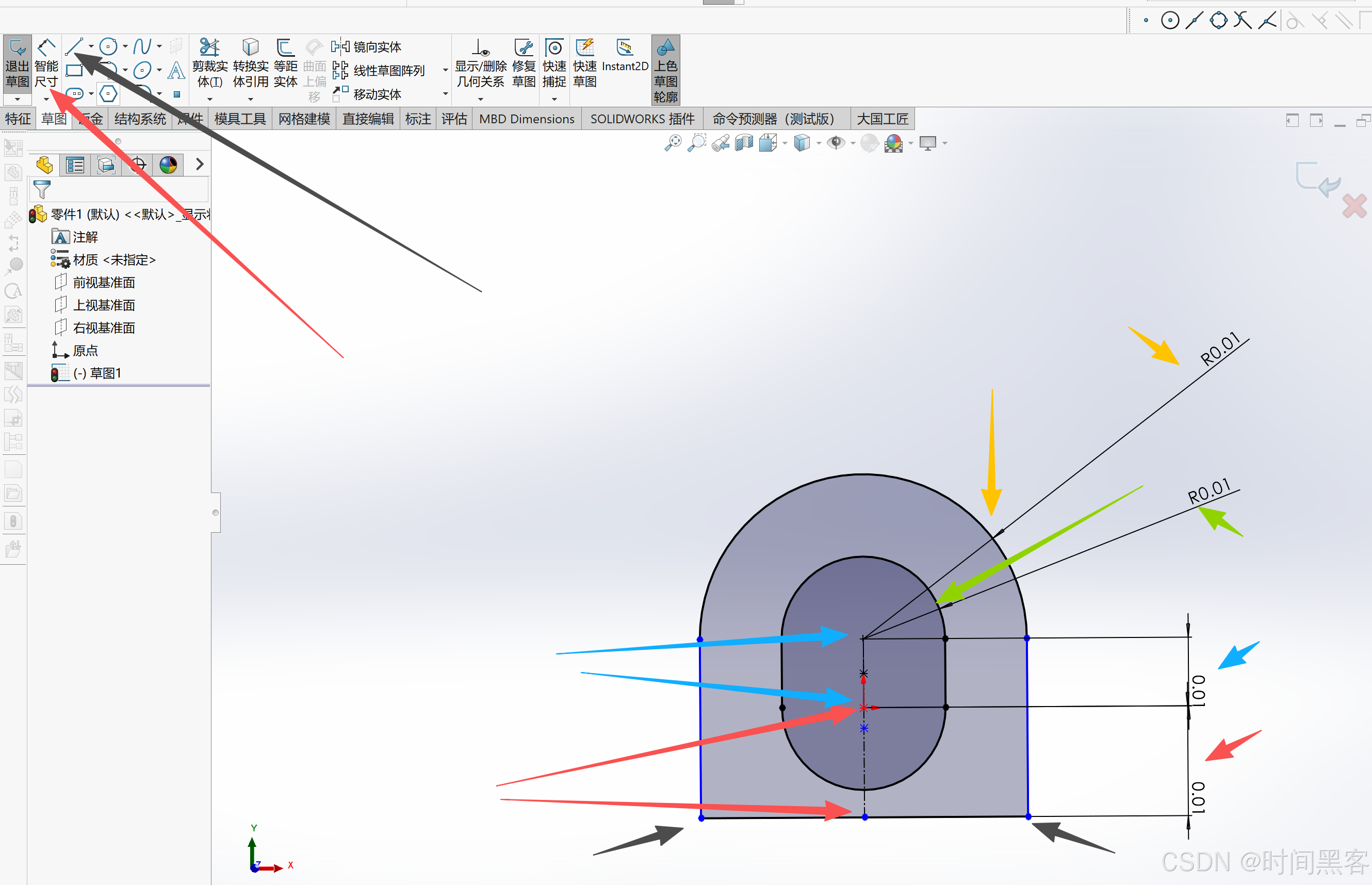Image resolution: width=1372 pixels, height=885 pixels.
Task: Click the Zoom to Fit magnifier icon
Action: point(673,142)
